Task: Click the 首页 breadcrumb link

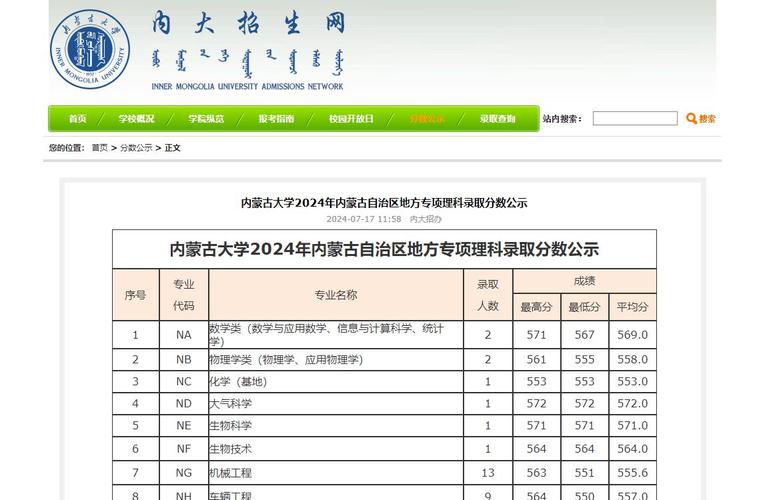Action: [100, 148]
